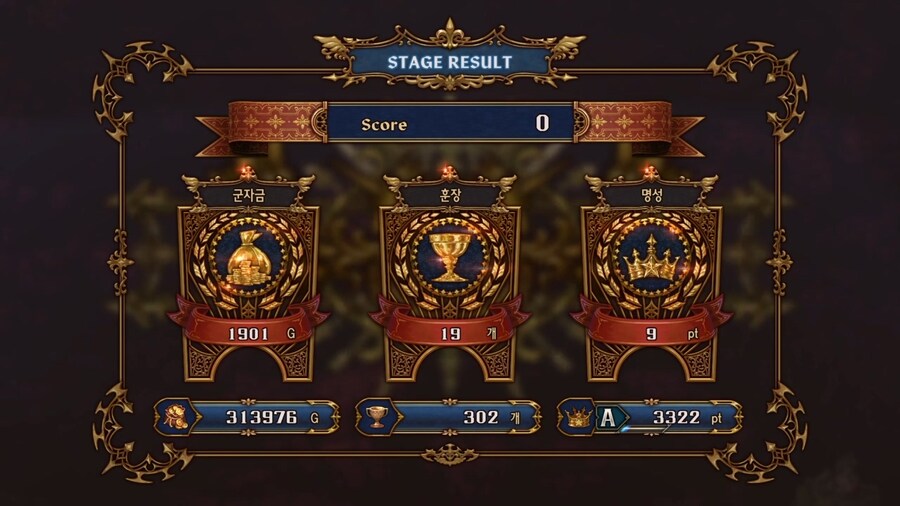Image resolution: width=900 pixels, height=506 pixels.
Task: Click the 9 pt fame ribbon
Action: tap(651, 326)
